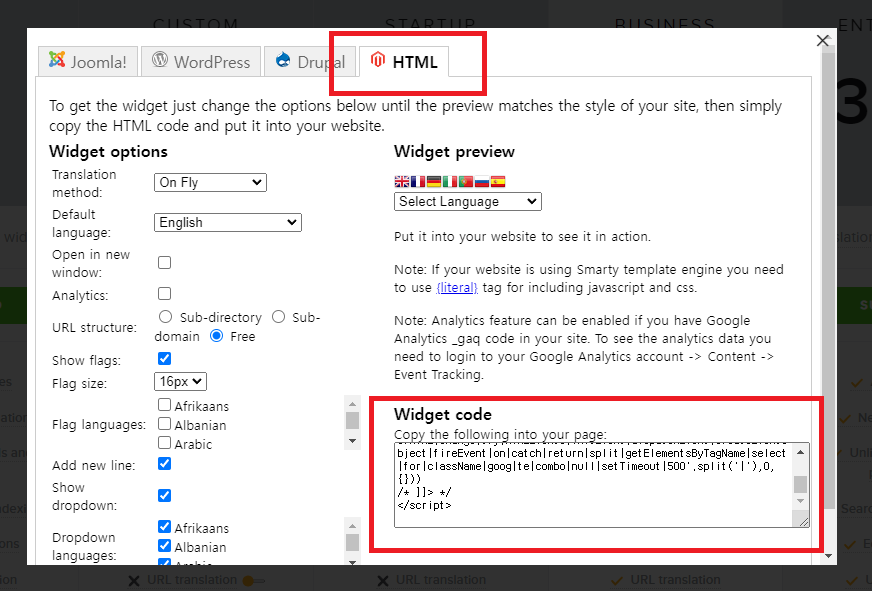Image resolution: width=872 pixels, height=591 pixels.
Task: Open the Default language dropdown
Action: (227, 222)
